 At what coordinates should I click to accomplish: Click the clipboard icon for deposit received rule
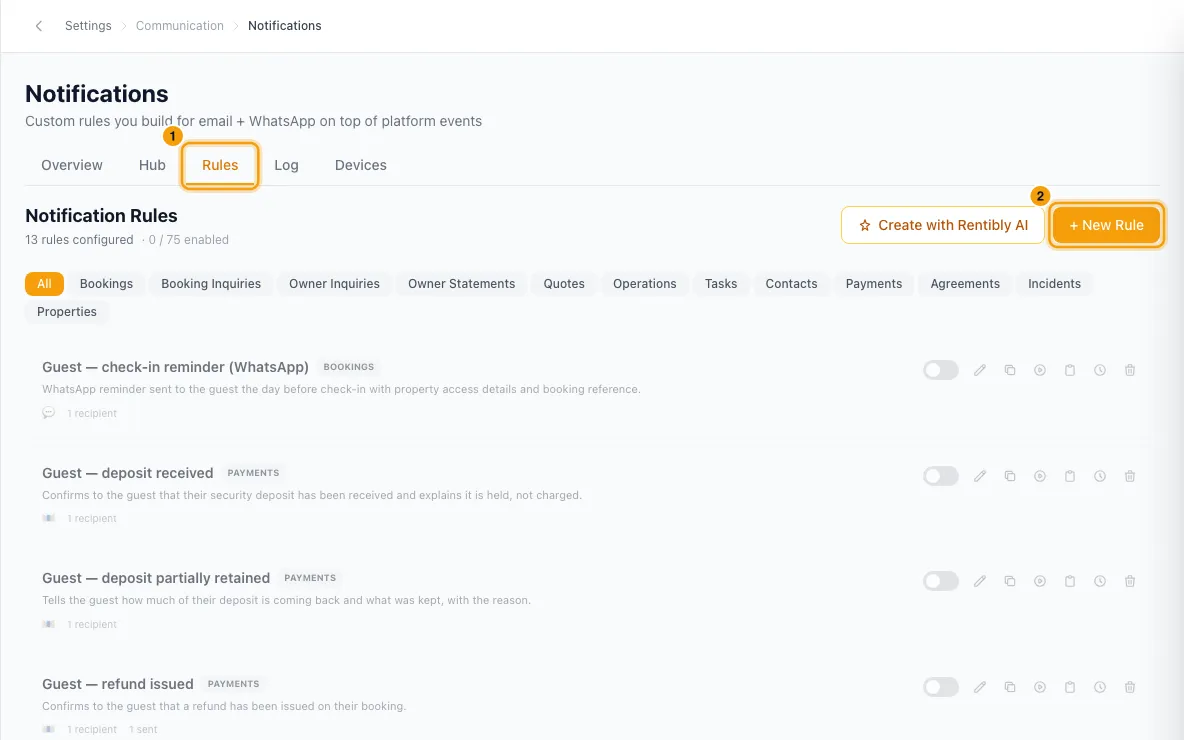coord(1070,476)
